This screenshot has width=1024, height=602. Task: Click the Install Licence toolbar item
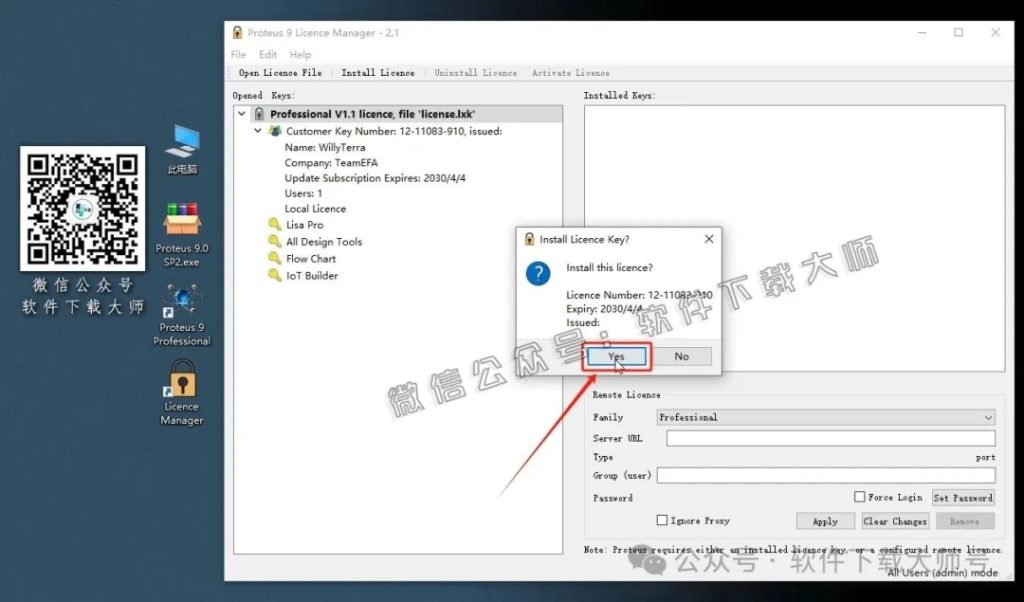[x=377, y=73]
